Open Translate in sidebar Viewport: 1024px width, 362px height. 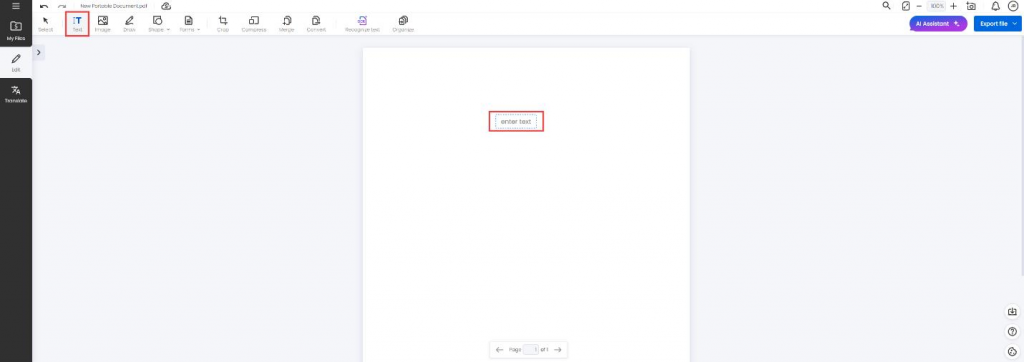(x=16, y=94)
